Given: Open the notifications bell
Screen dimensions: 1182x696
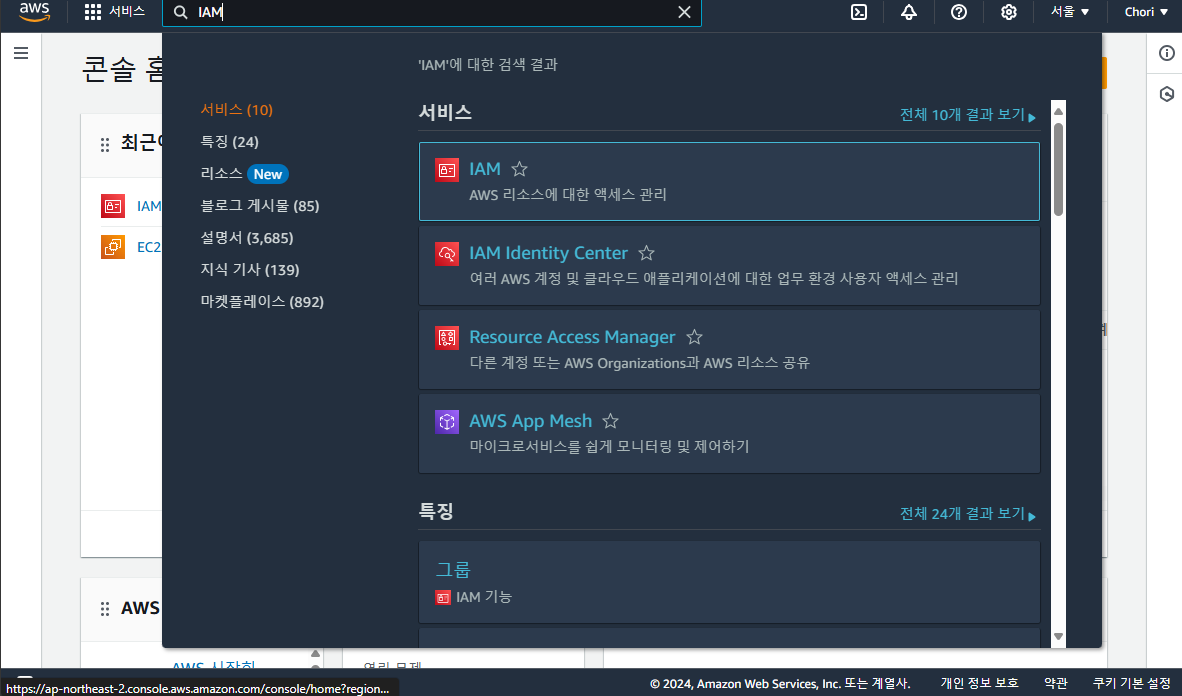Looking at the screenshot, I should (908, 12).
